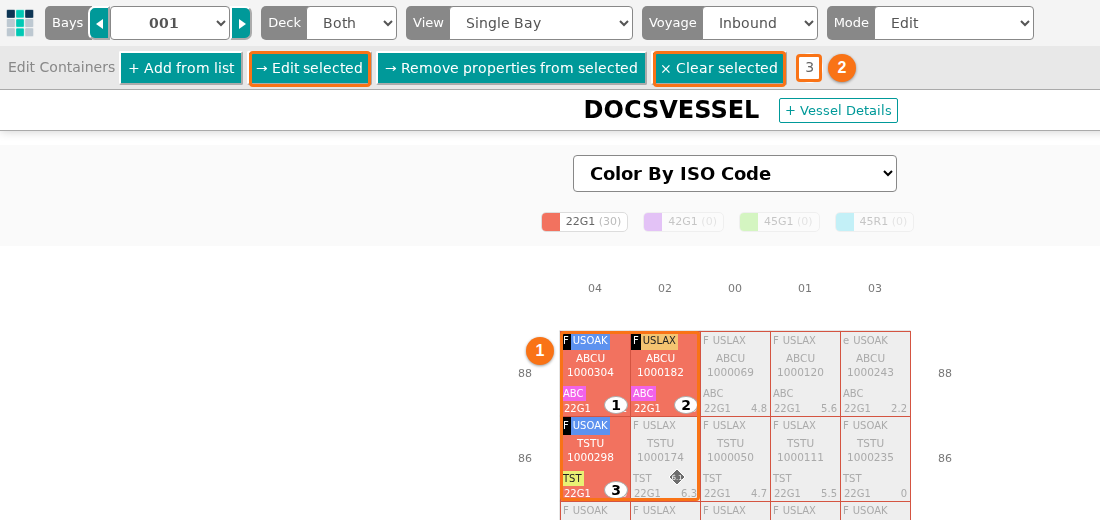Screen dimensions: 1100x520
Task: Click the orange USLAX badge on ABCU 1000182
Action: pos(659,341)
